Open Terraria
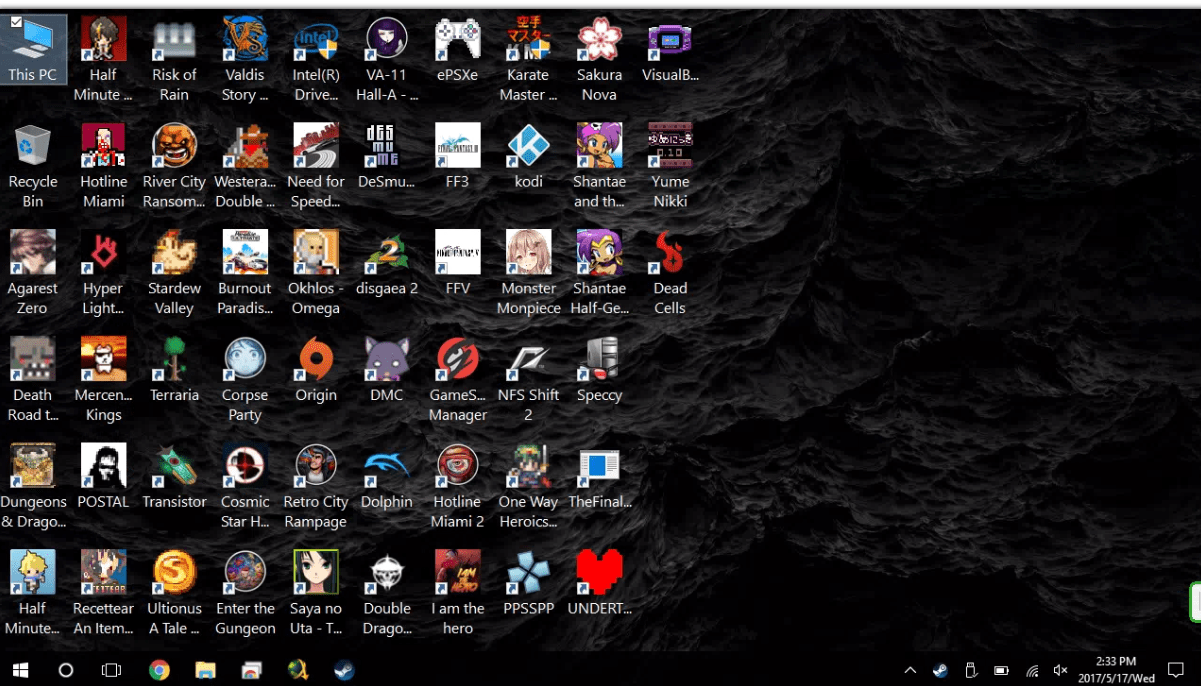Image resolution: width=1201 pixels, height=686 pixels. coord(174,359)
